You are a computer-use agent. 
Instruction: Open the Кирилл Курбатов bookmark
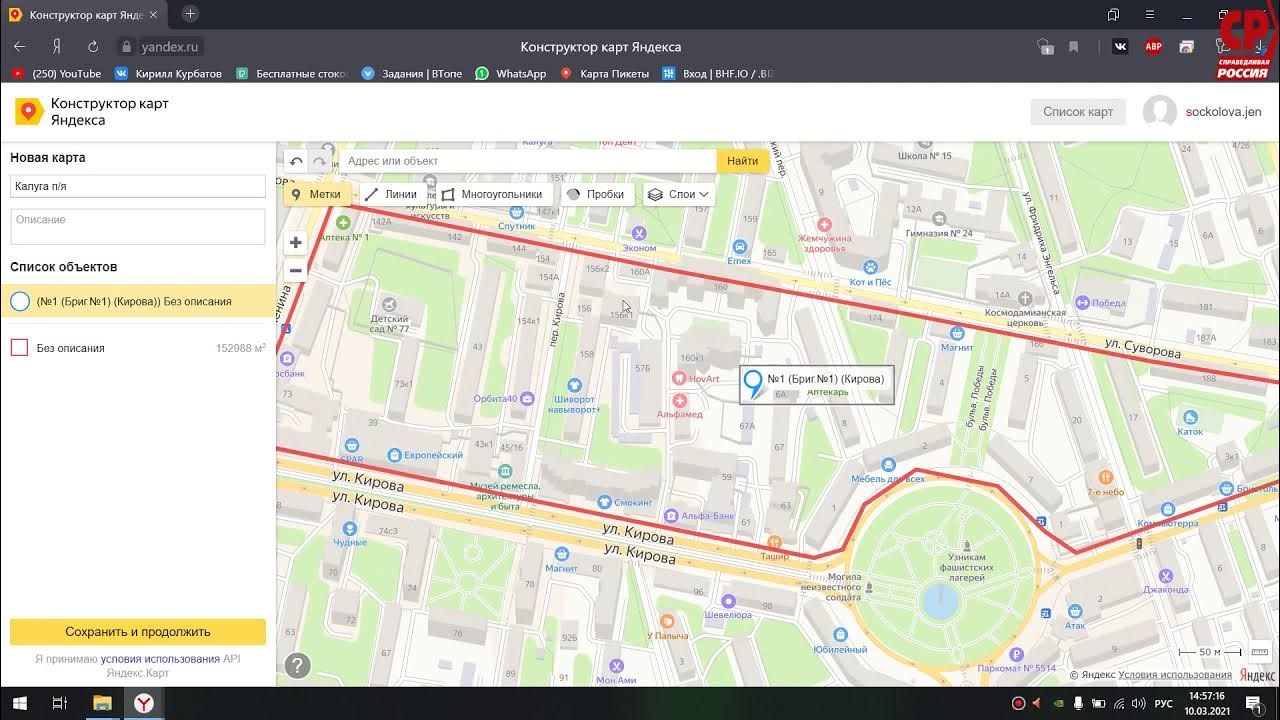tap(168, 74)
